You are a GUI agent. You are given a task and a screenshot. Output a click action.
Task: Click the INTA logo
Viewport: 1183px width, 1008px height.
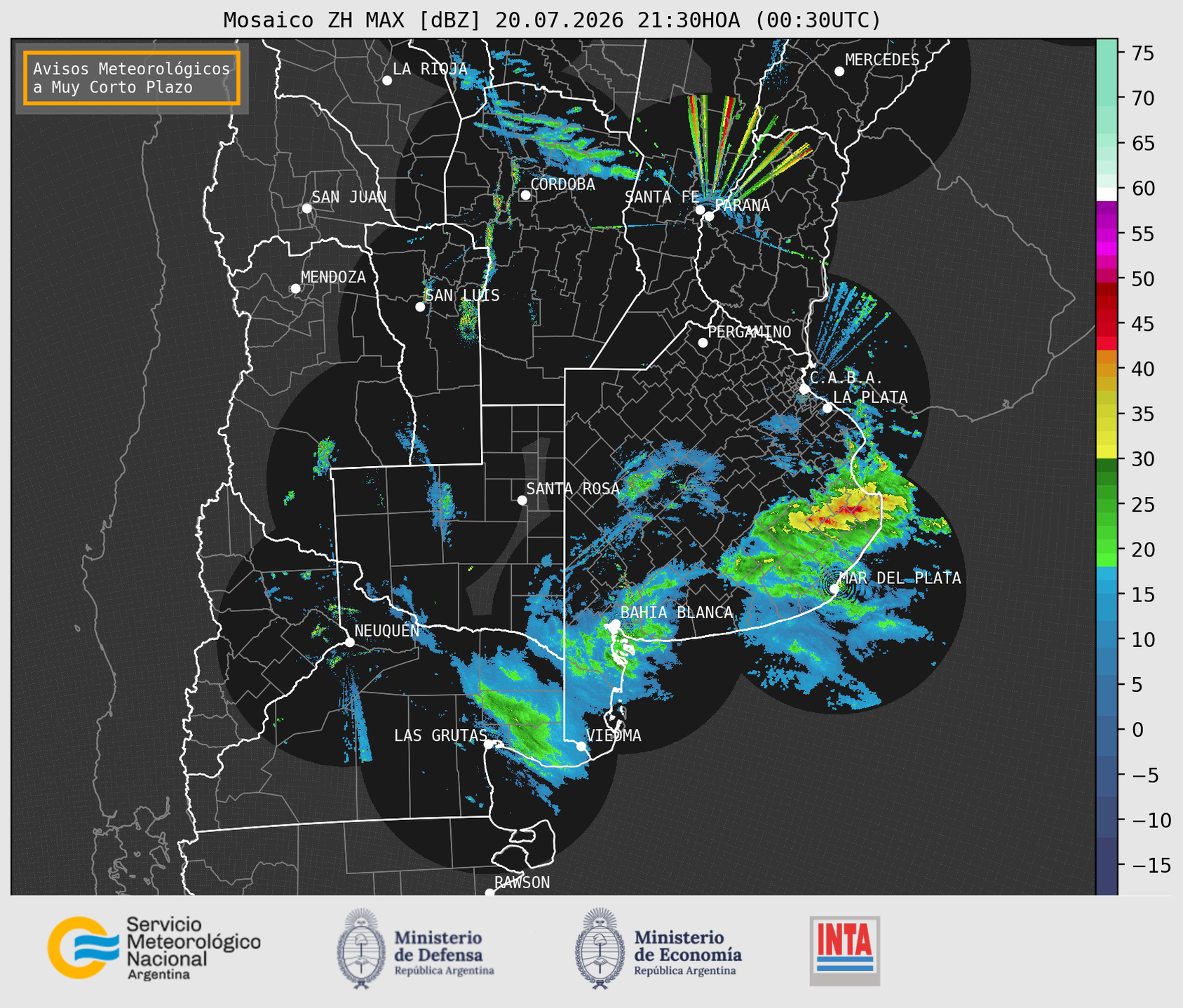(x=845, y=951)
